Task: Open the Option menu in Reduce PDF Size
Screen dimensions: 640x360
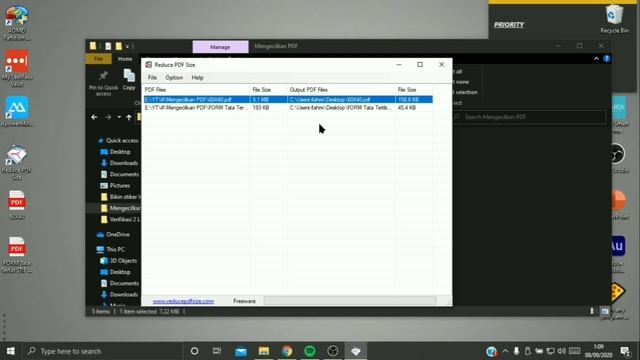Action: pos(174,78)
